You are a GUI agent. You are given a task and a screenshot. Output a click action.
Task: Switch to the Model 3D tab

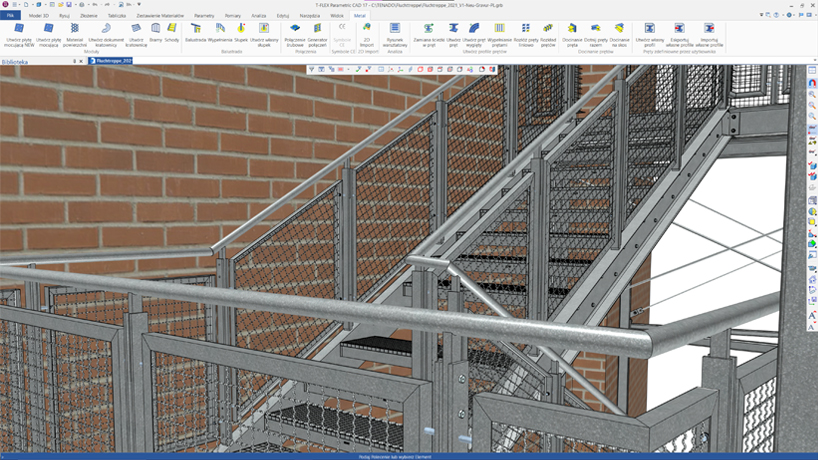39,16
